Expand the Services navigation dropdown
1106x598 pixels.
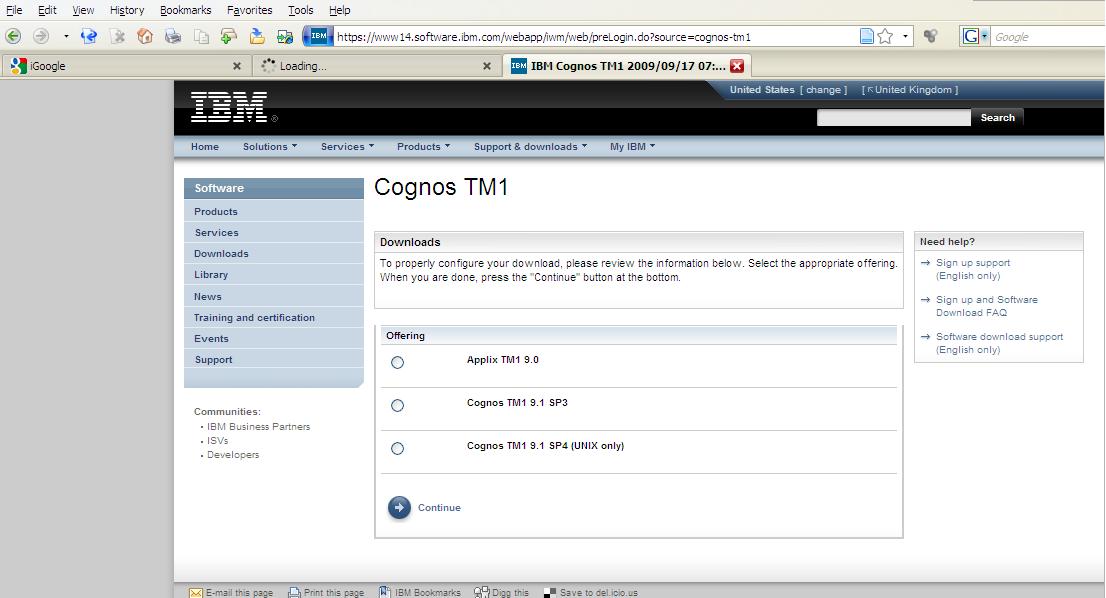pos(347,147)
